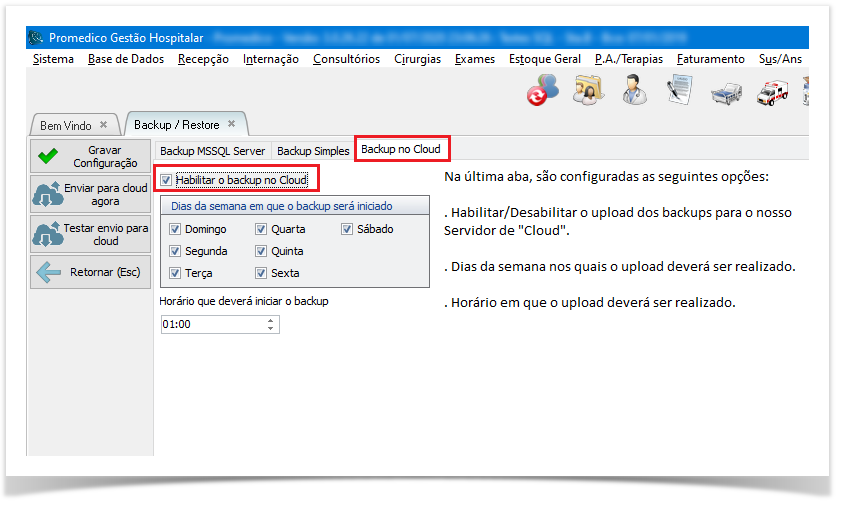Viewport: 843px width, 505px height.
Task: Close the Backup / Restore tab
Action: pyautogui.click(x=231, y=125)
